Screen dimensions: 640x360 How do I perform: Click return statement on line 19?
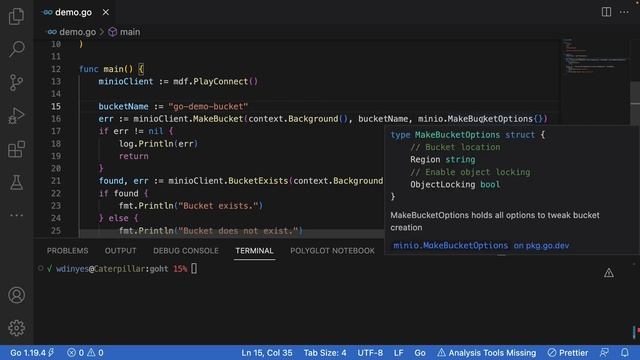[133, 156]
